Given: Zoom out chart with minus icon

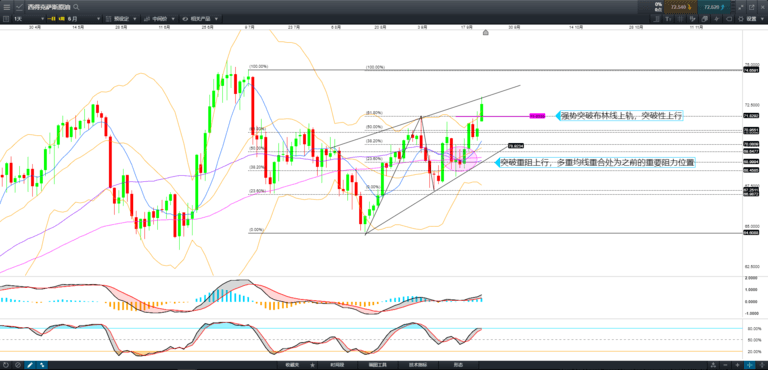Looking at the screenshot, I should coord(725,365).
